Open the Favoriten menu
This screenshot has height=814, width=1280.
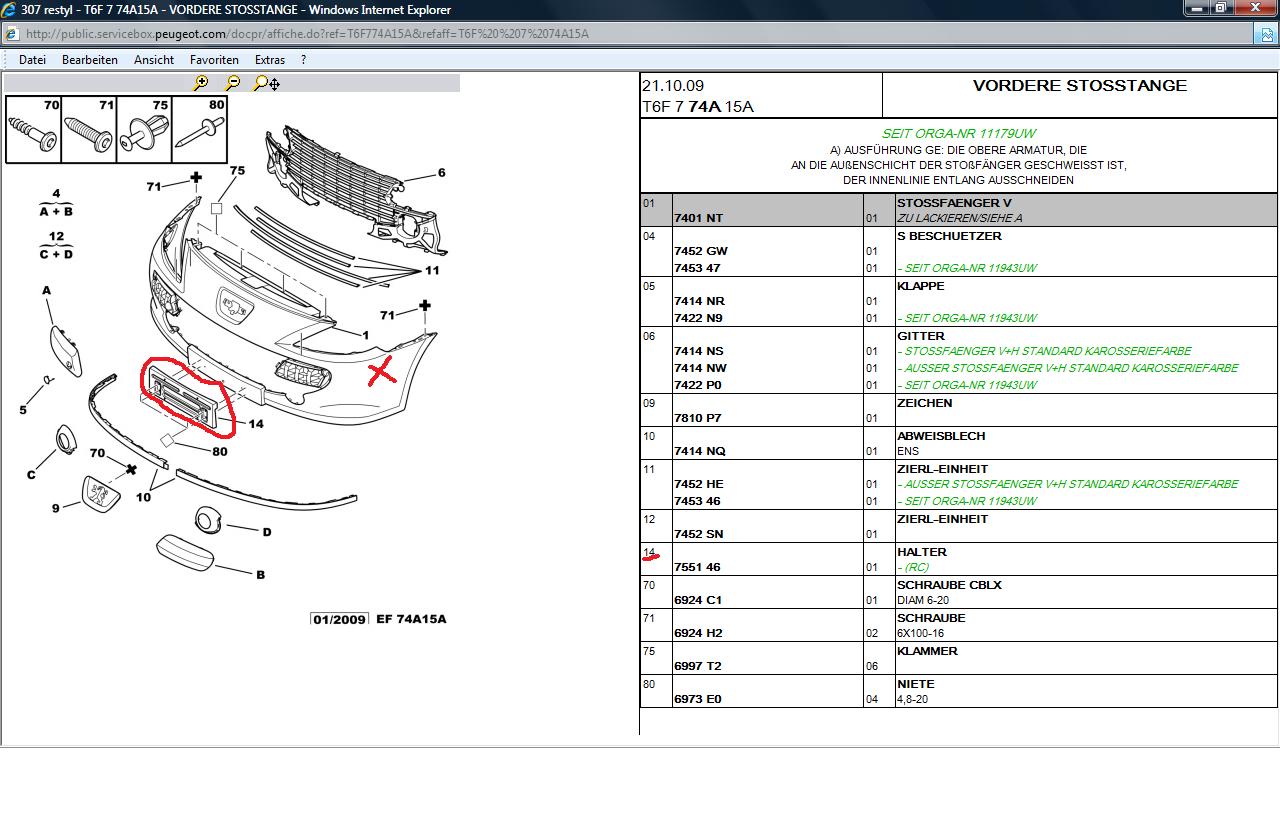click(214, 60)
